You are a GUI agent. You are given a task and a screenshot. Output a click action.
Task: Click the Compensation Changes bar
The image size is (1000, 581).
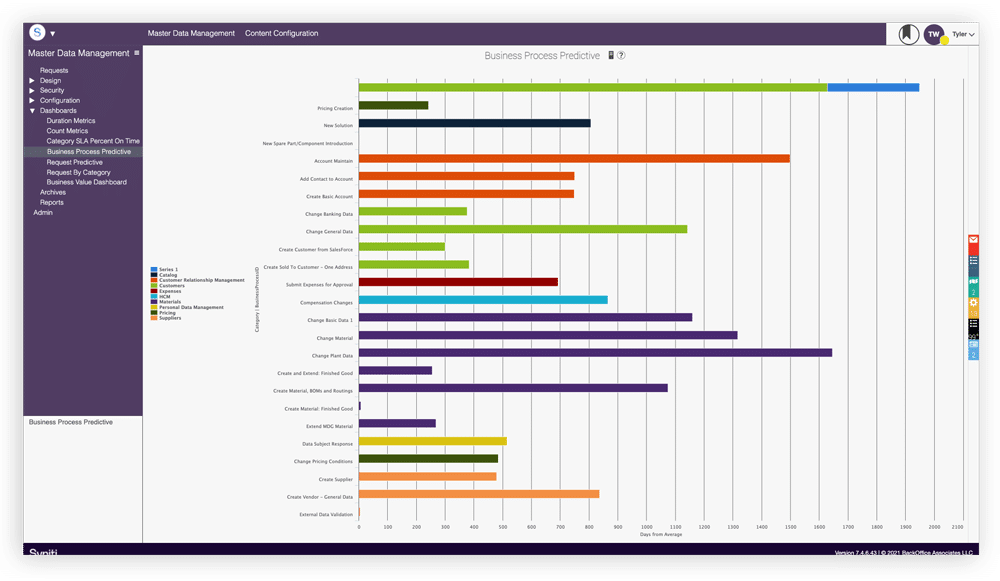483,300
